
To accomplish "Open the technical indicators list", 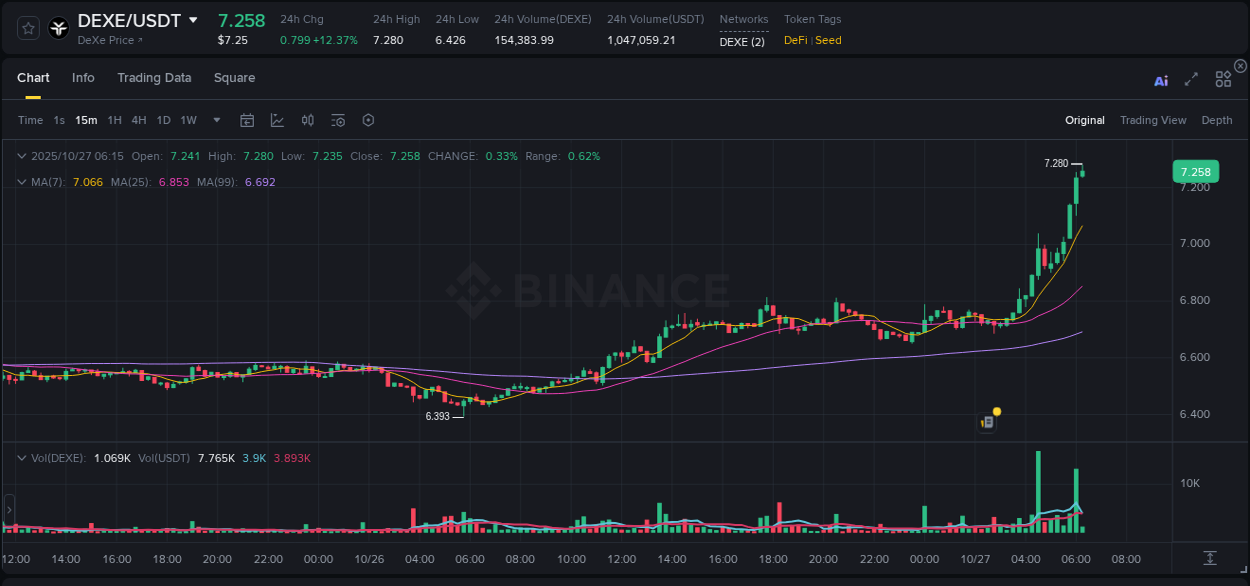I will click(338, 120).
